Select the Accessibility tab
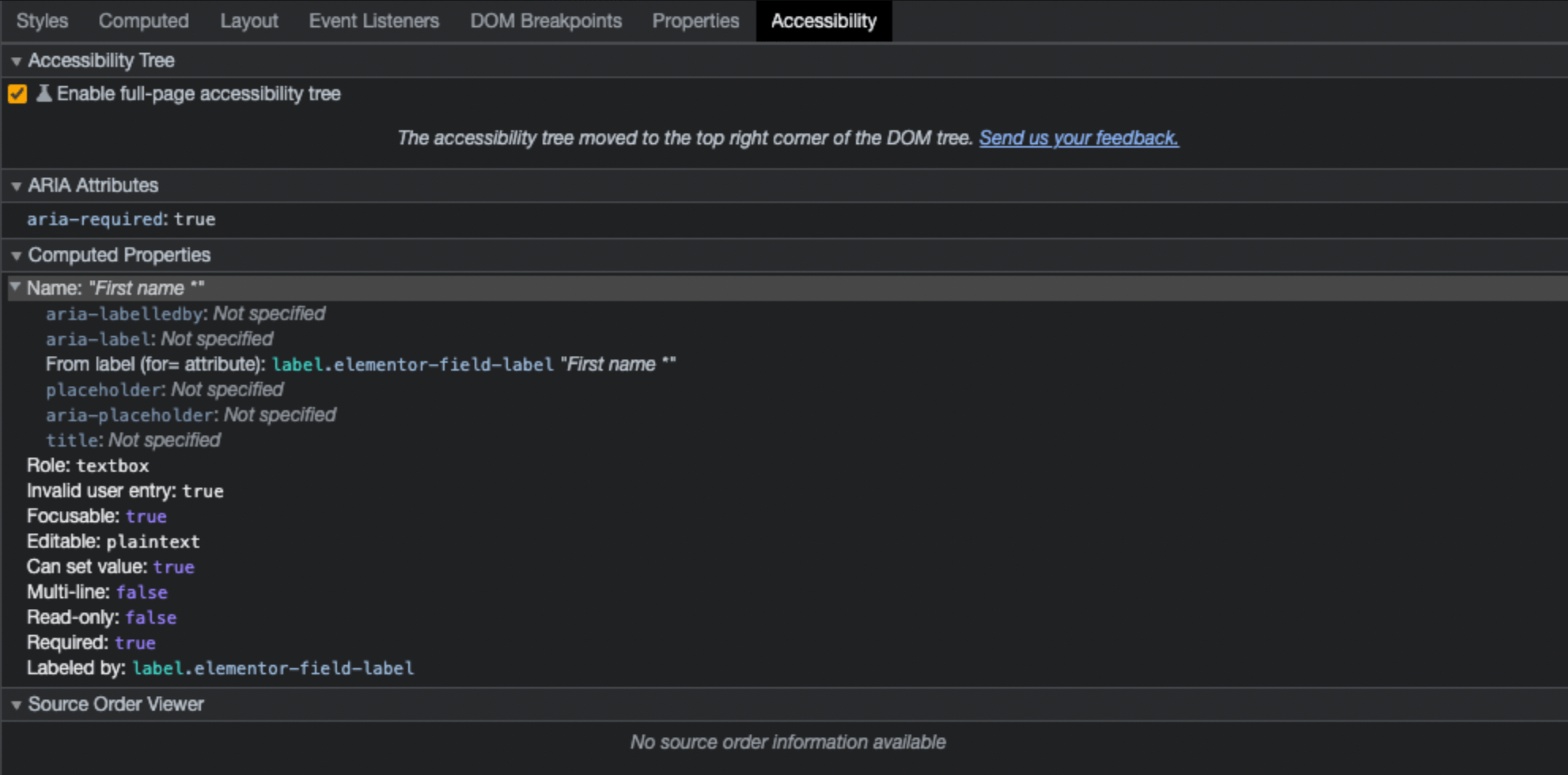Viewport: 1568px width, 775px height. click(824, 21)
